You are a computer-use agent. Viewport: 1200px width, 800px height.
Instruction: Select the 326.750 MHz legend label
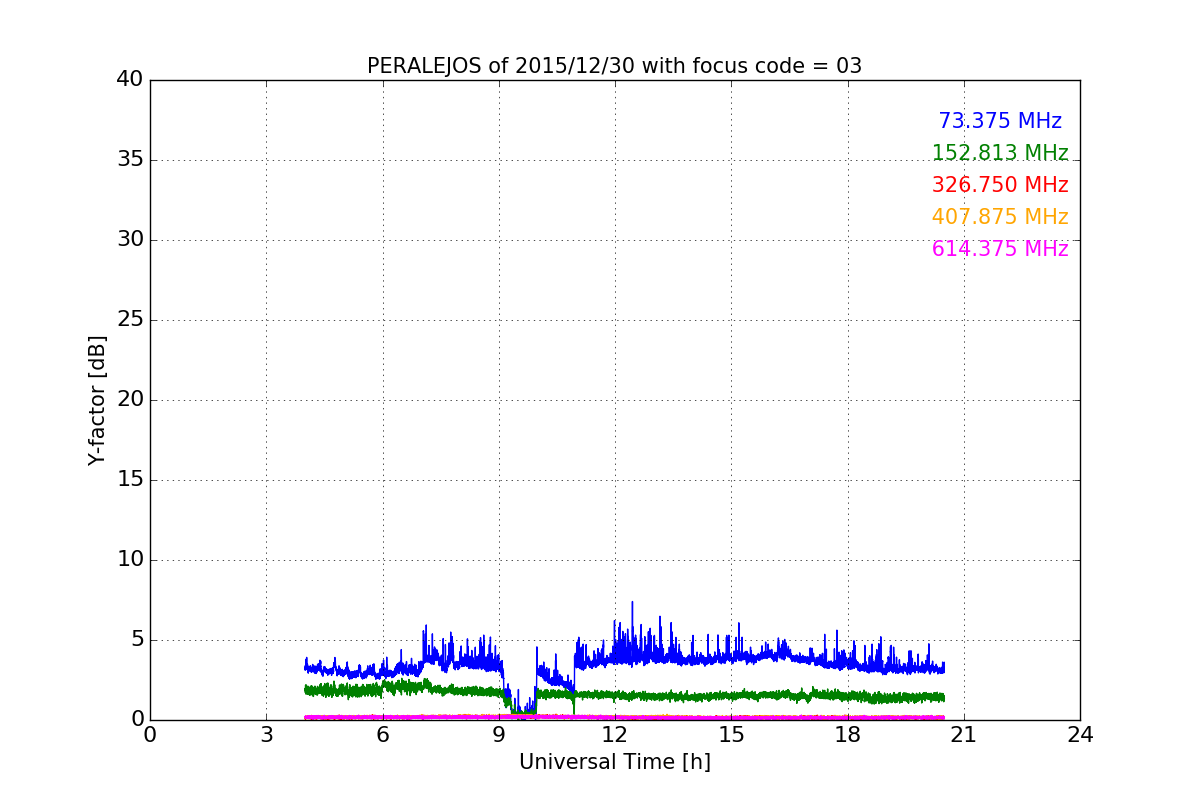[x=1000, y=185]
